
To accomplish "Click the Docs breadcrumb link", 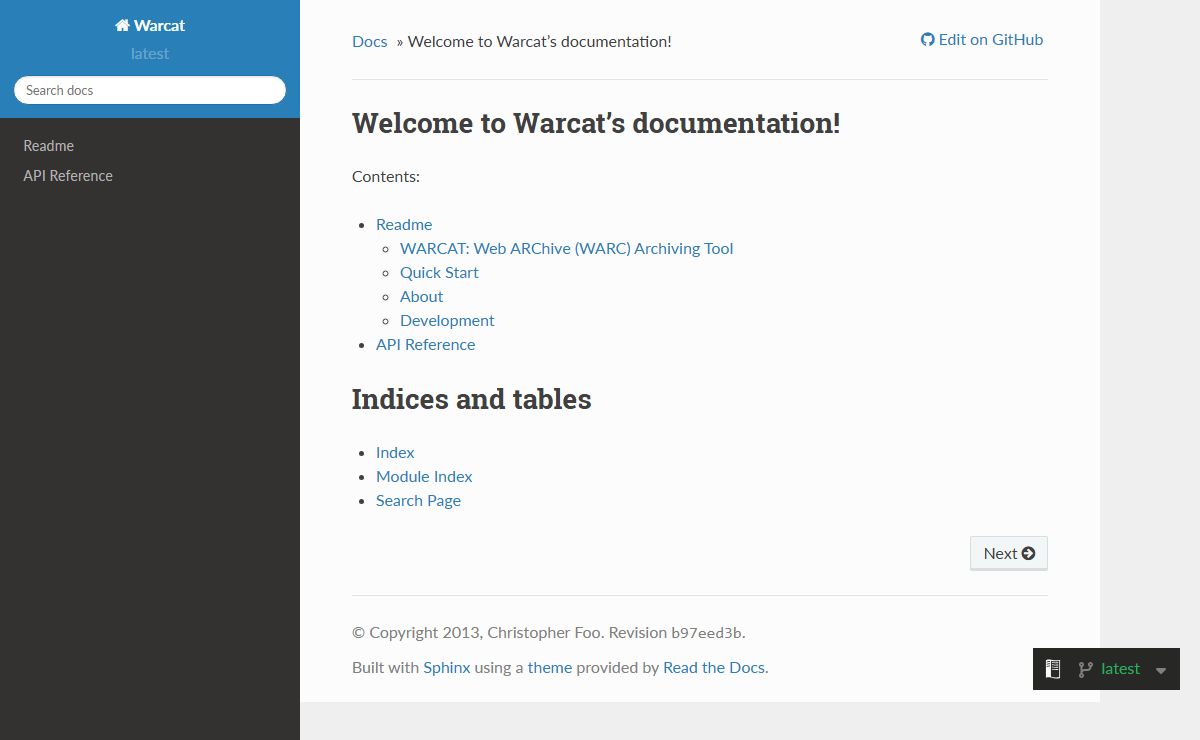I will [370, 41].
